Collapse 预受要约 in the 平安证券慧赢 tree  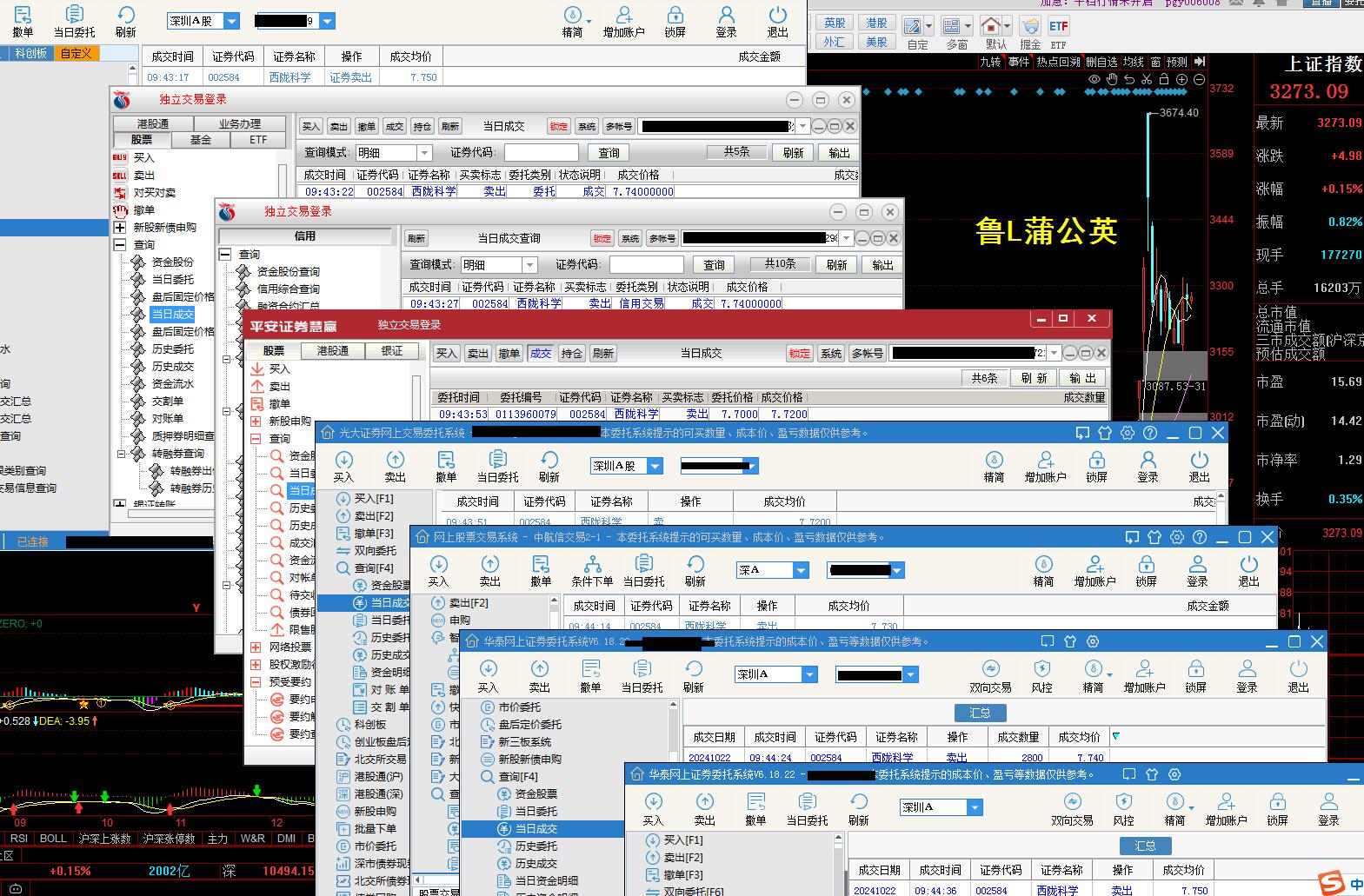(256, 681)
